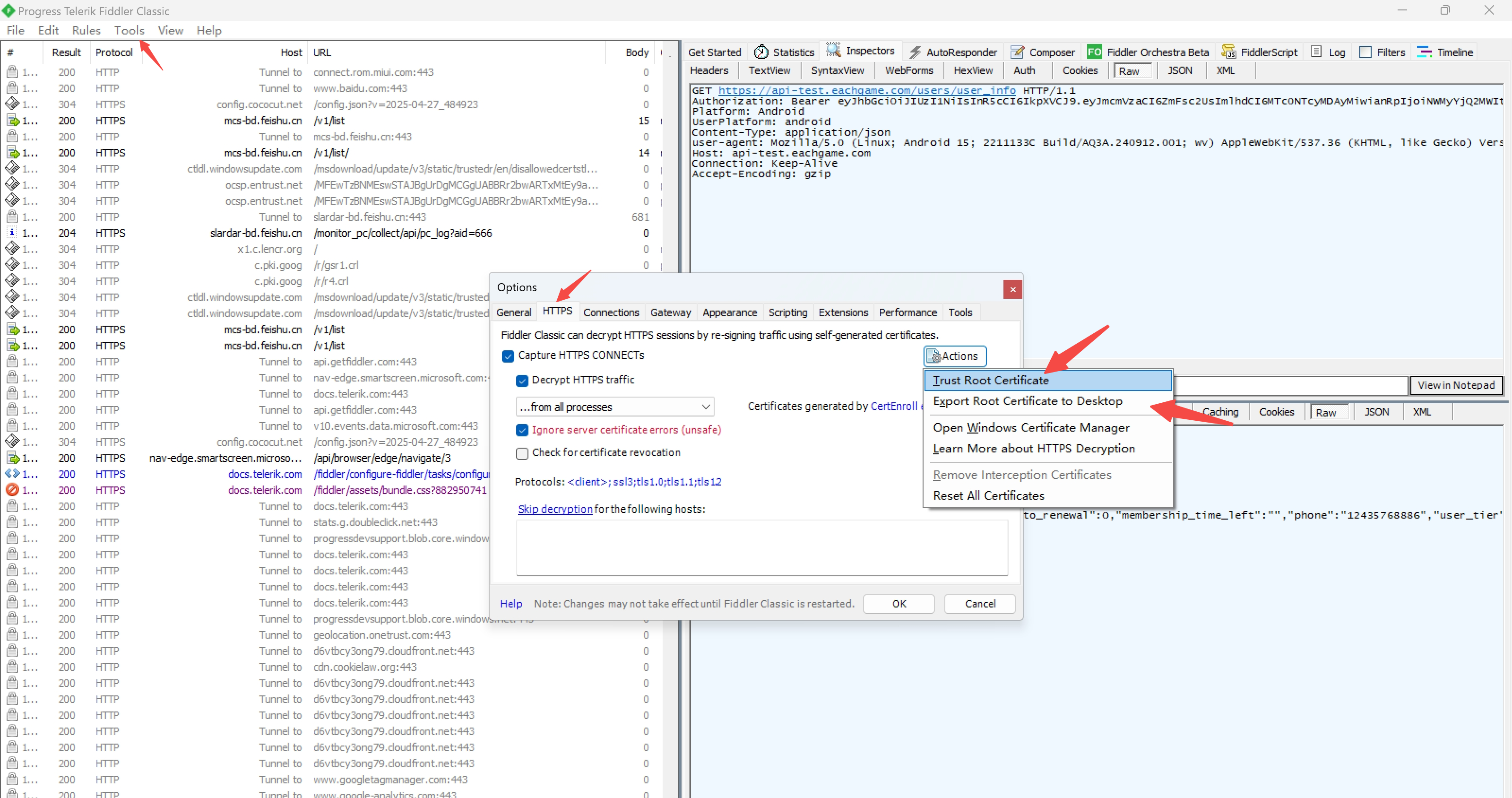Open the Timeline icon tab

1424,52
